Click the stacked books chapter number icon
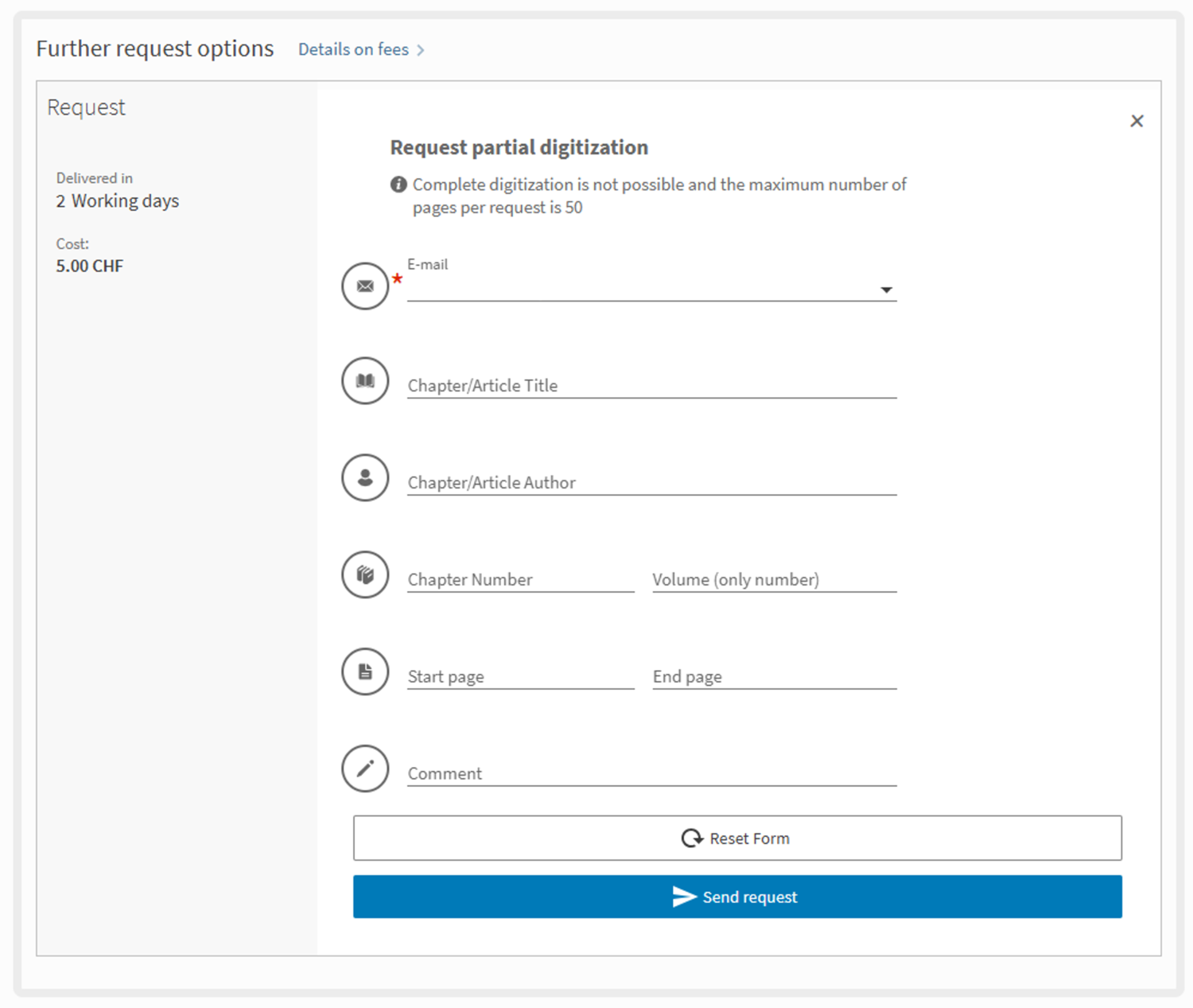 coord(365,574)
